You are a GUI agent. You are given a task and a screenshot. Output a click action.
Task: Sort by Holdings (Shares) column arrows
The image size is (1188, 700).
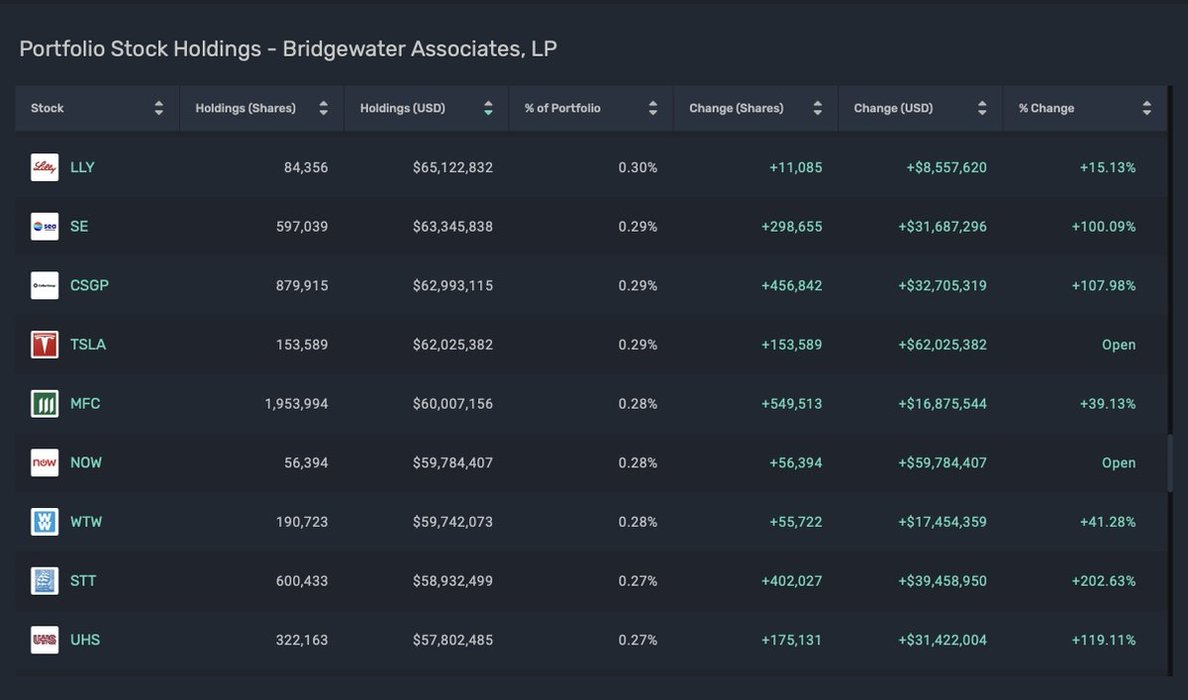tap(323, 108)
